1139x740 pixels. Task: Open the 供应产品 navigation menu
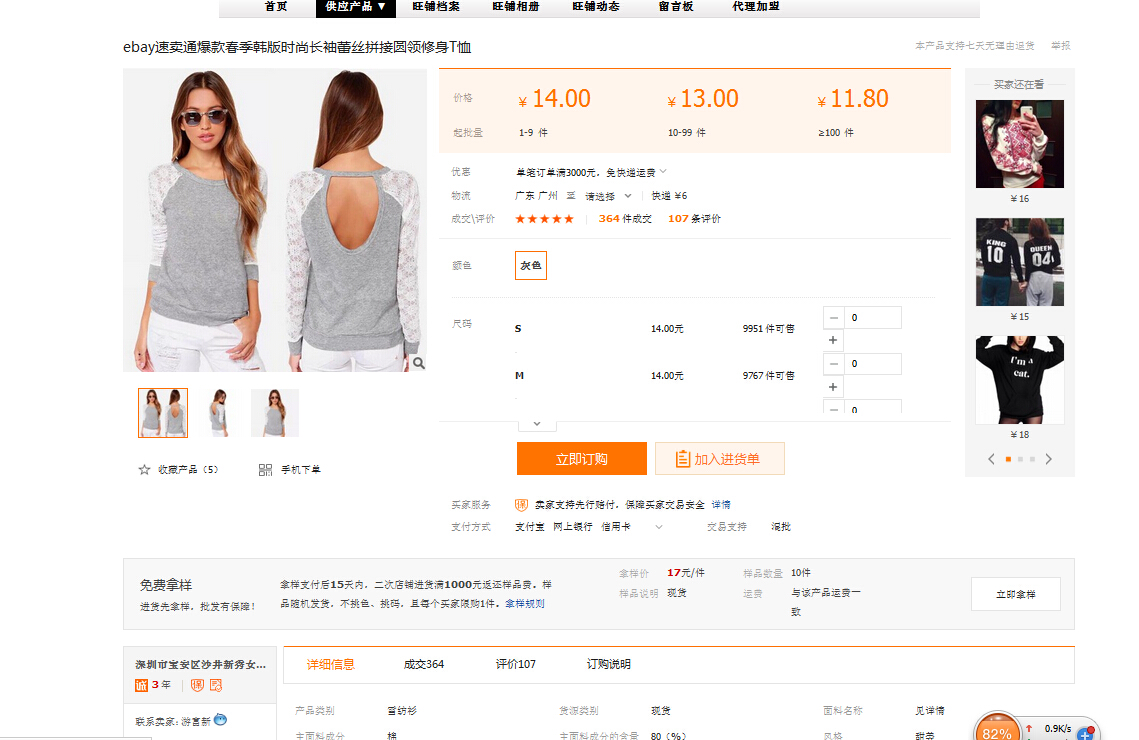[x=355, y=7]
